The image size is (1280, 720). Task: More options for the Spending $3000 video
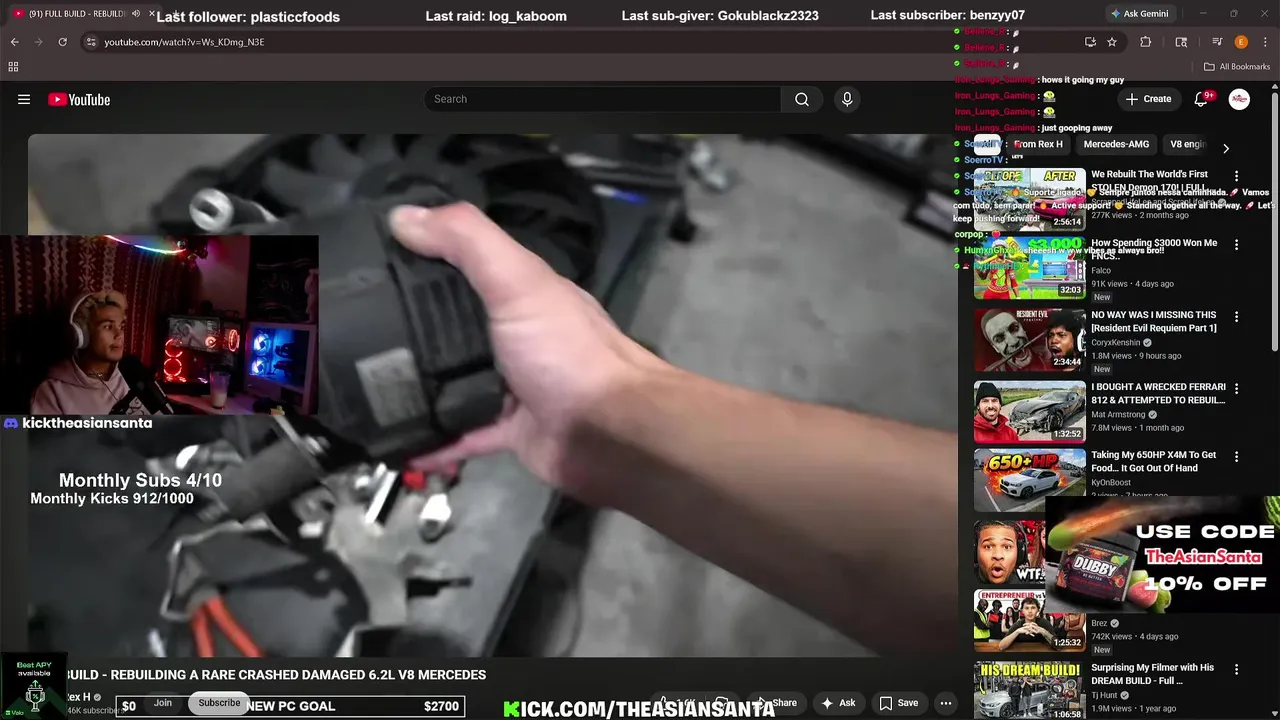1236,245
